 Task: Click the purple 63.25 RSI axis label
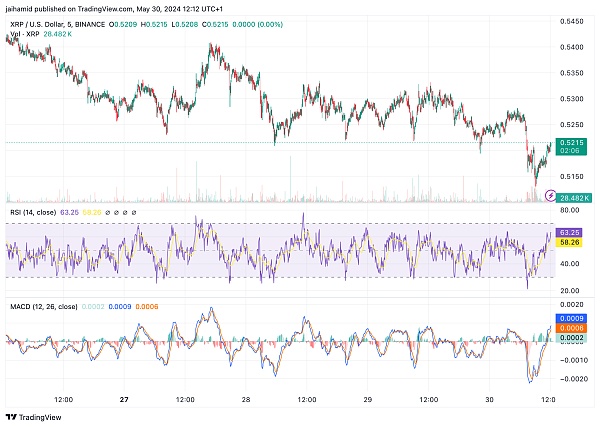(572, 231)
